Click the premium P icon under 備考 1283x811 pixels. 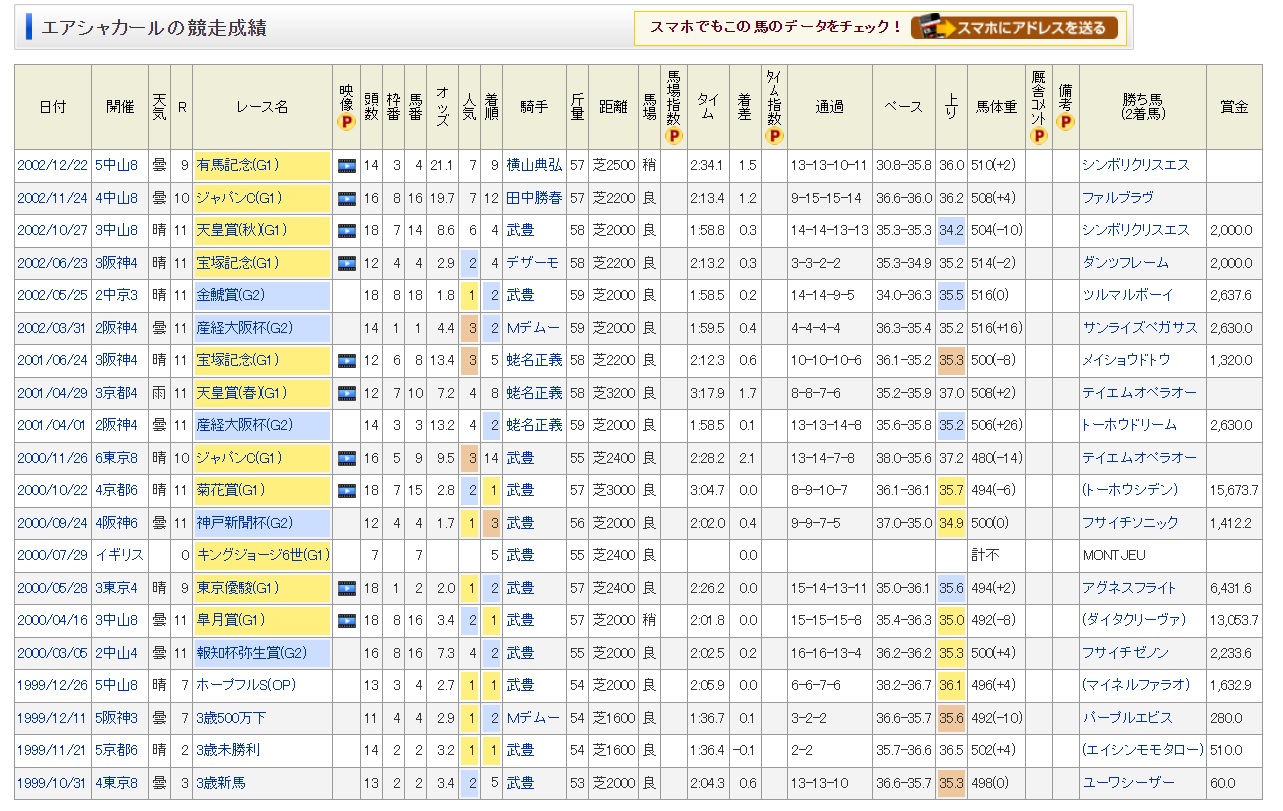pyautogui.click(x=1066, y=122)
